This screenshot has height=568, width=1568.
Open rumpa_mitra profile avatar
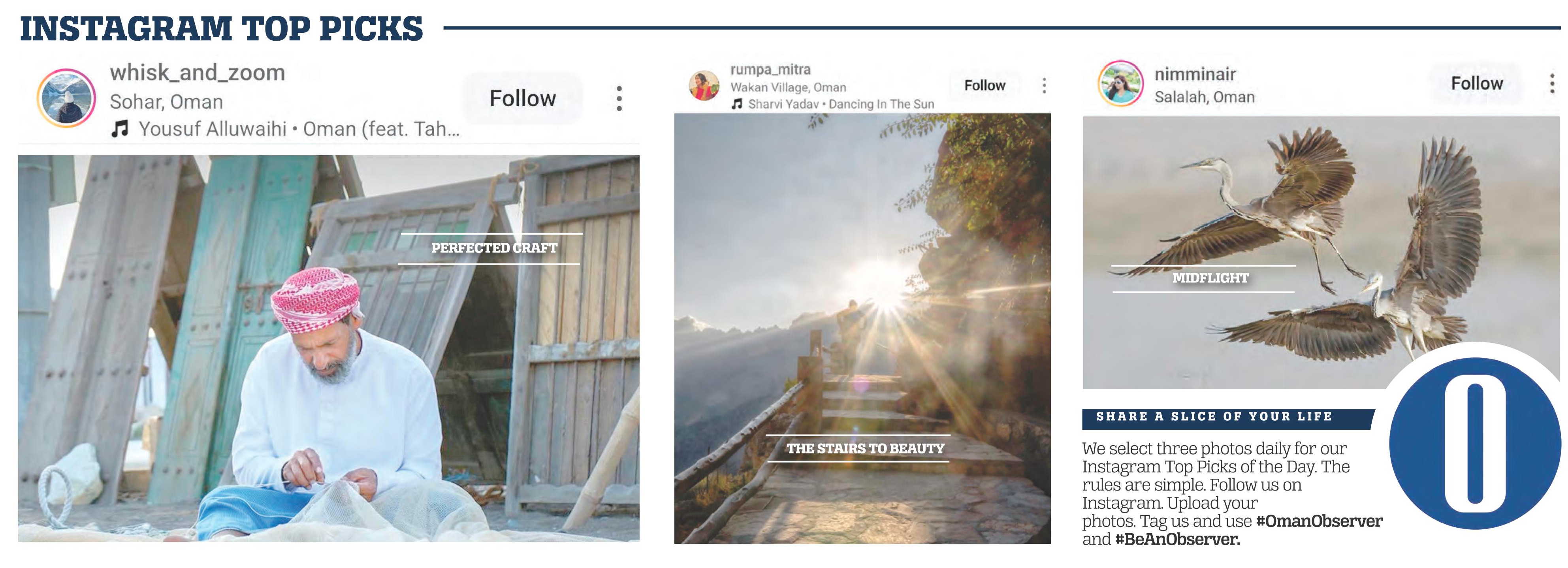[x=704, y=85]
